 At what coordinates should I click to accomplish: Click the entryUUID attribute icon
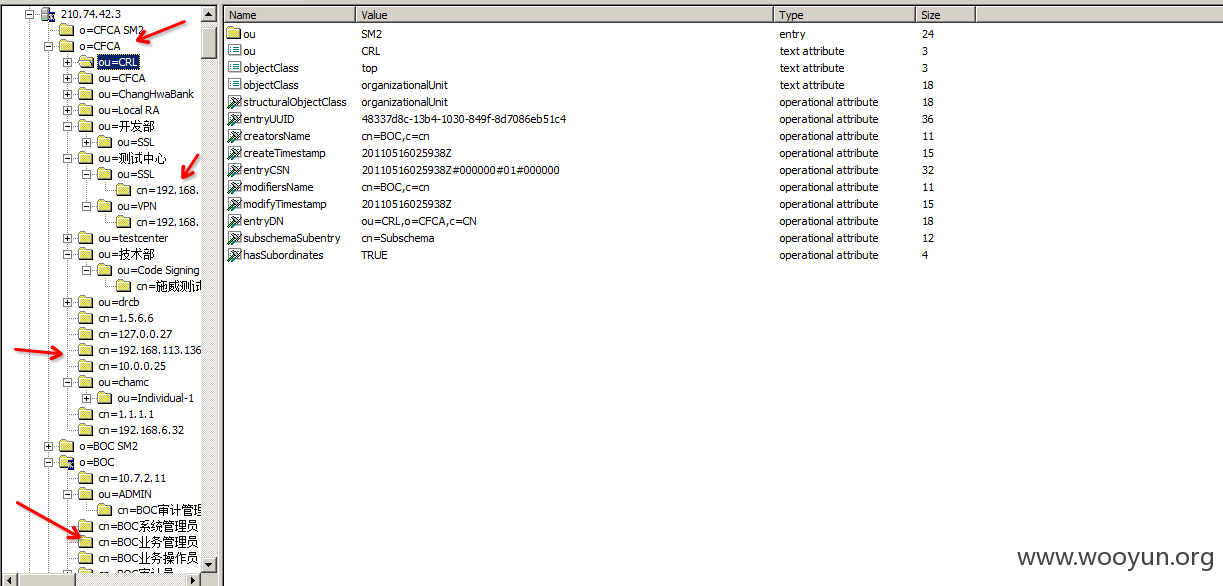pyautogui.click(x=234, y=119)
